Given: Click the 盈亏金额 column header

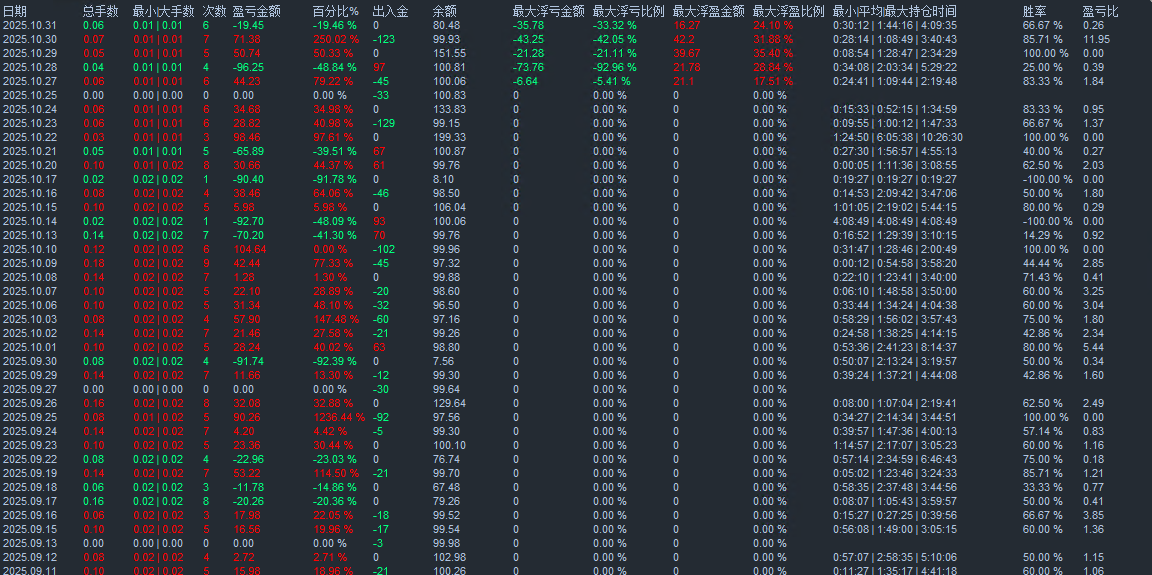Looking at the screenshot, I should 256,11.
